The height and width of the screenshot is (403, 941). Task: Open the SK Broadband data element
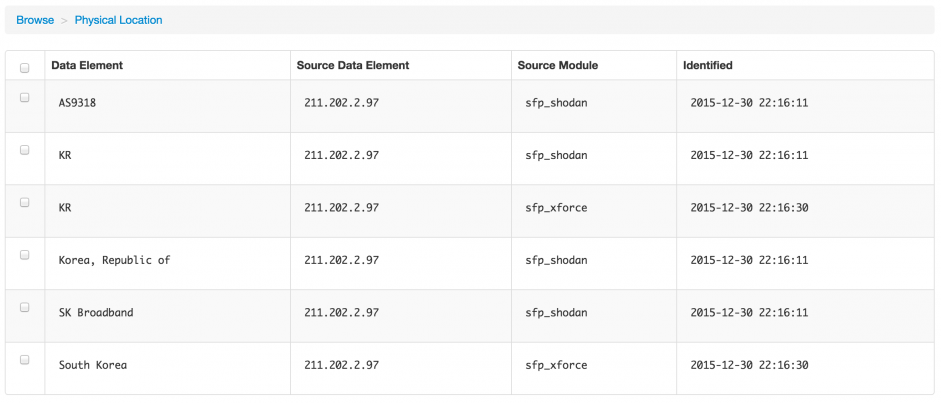95,313
